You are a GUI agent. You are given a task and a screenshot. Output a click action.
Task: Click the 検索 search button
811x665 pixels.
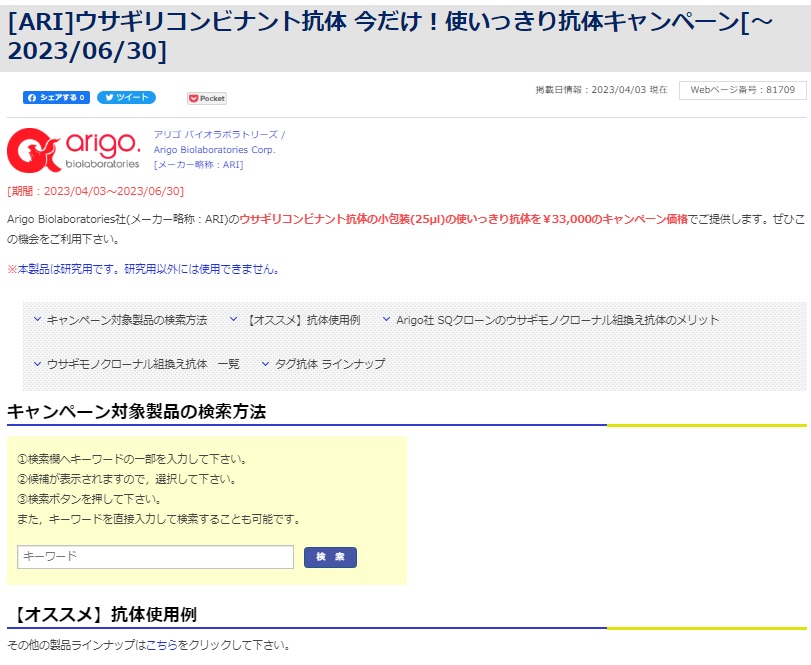pyautogui.click(x=330, y=557)
